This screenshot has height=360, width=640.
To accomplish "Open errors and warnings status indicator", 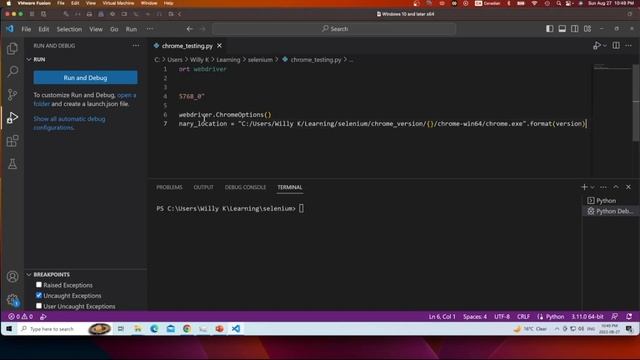I will click(20, 317).
